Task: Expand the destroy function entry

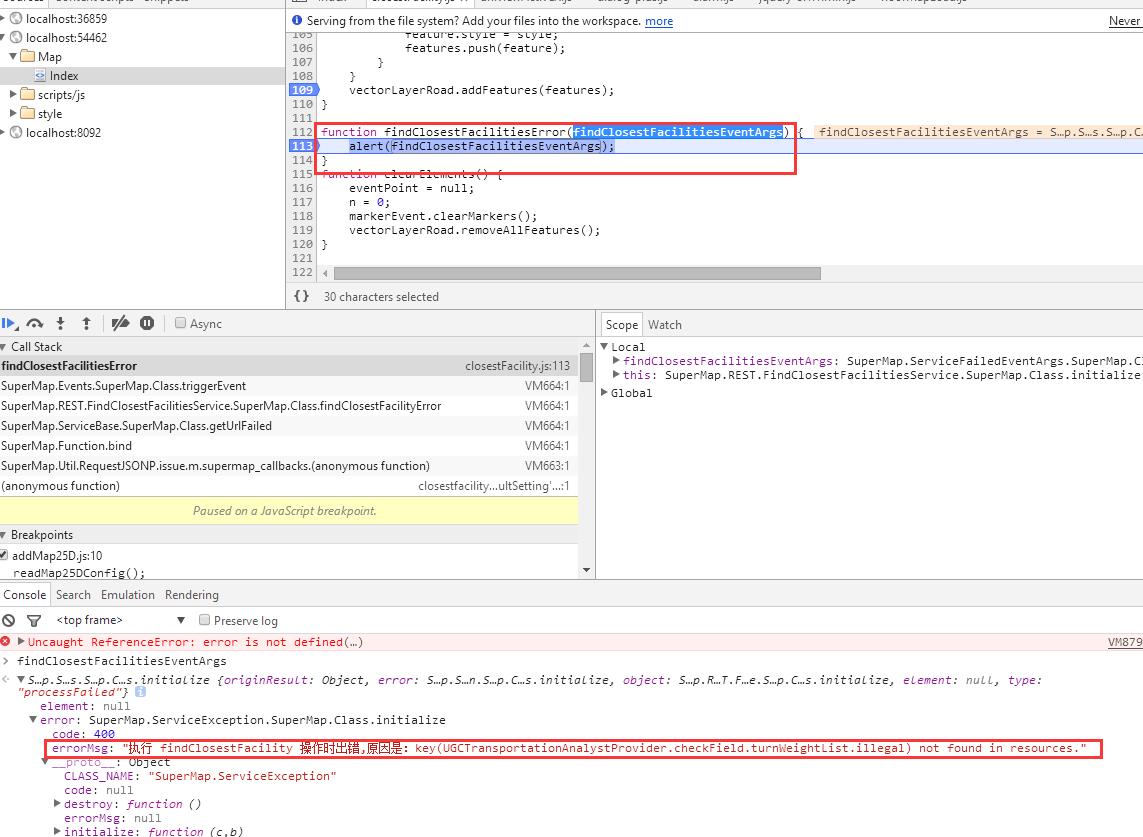Action: (58, 803)
